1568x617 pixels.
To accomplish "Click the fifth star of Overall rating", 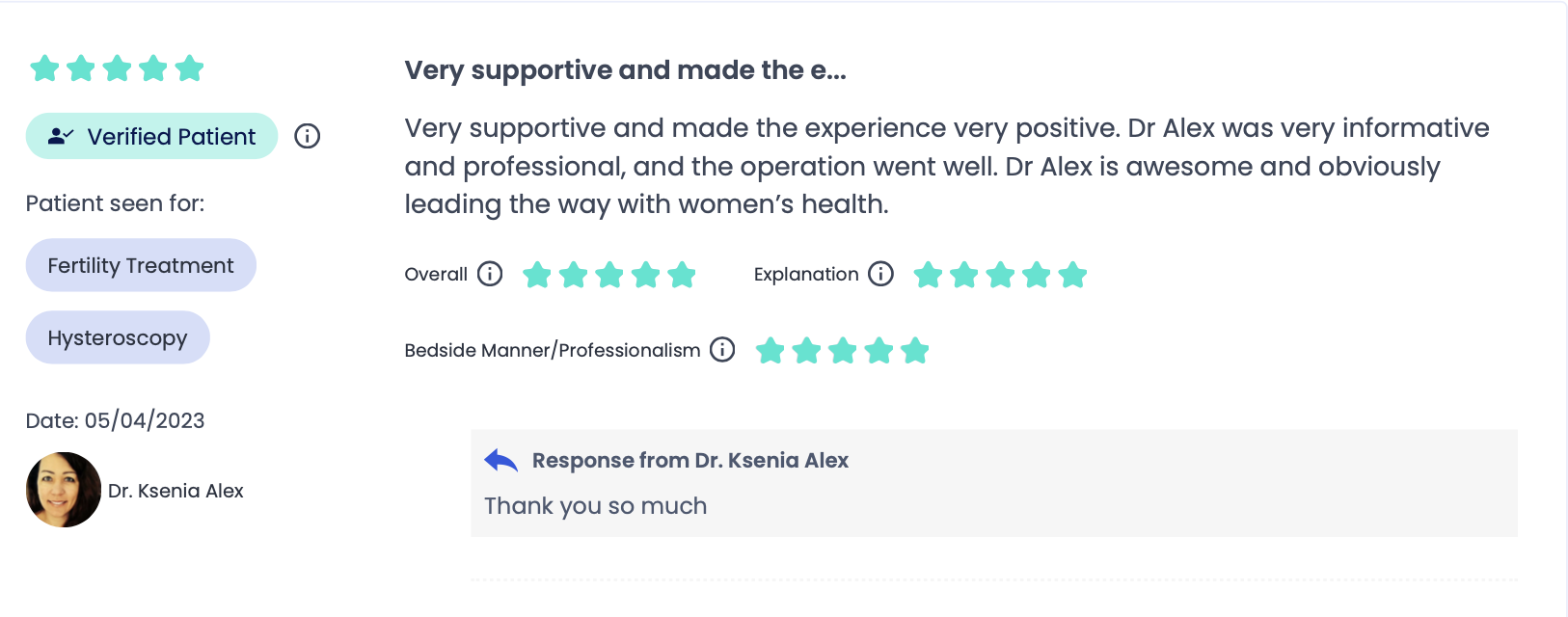I will point(682,275).
